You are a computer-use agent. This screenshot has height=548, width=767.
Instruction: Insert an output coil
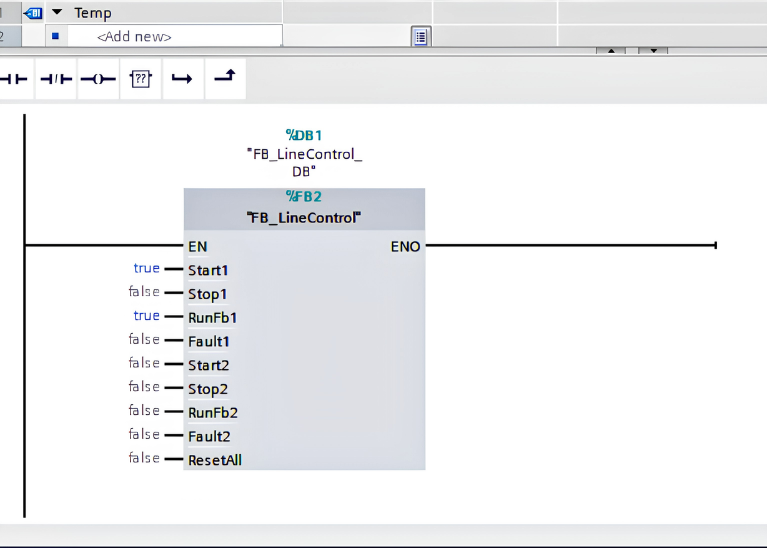click(98, 79)
